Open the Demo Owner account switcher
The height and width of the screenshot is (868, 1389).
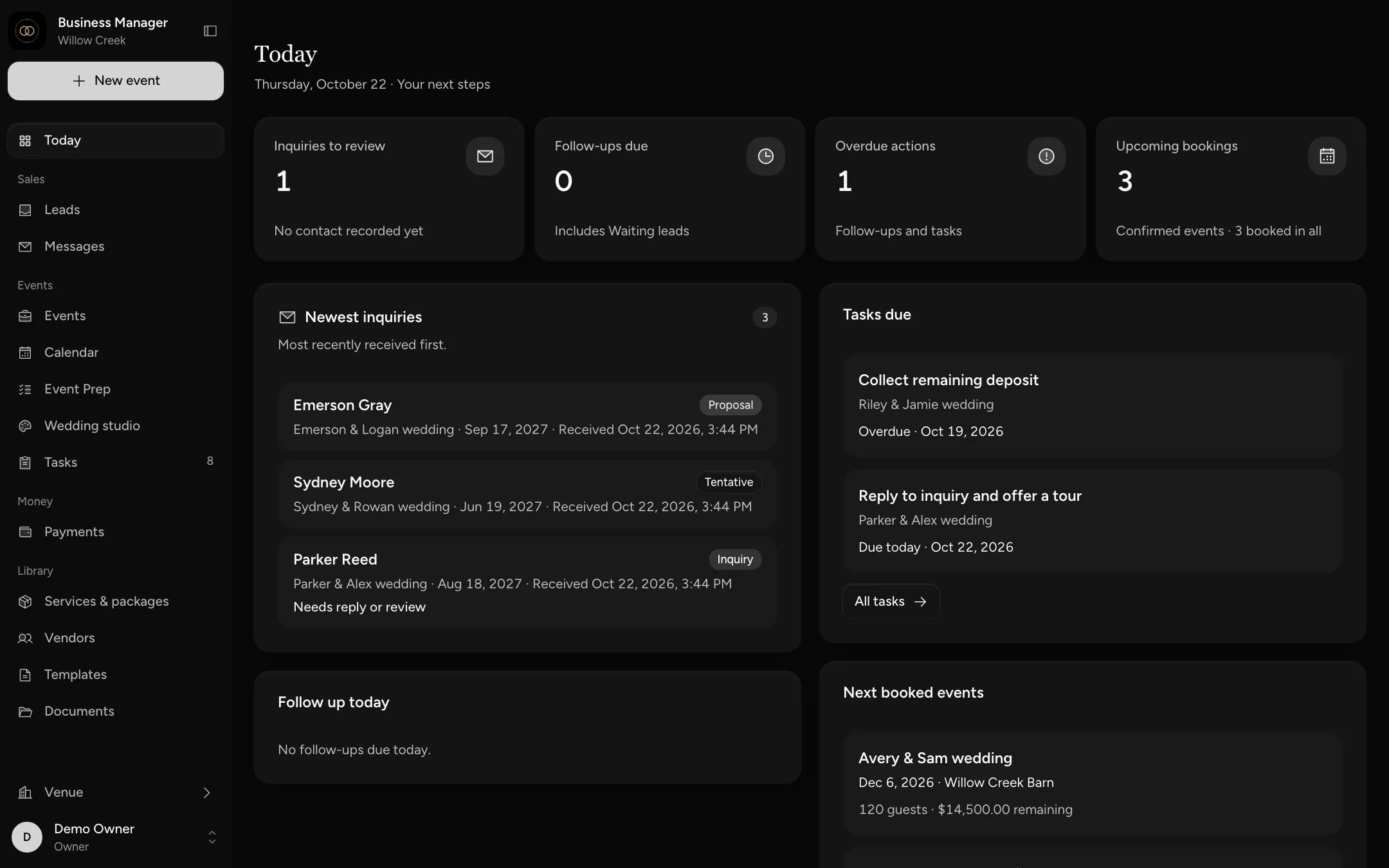[x=116, y=837]
